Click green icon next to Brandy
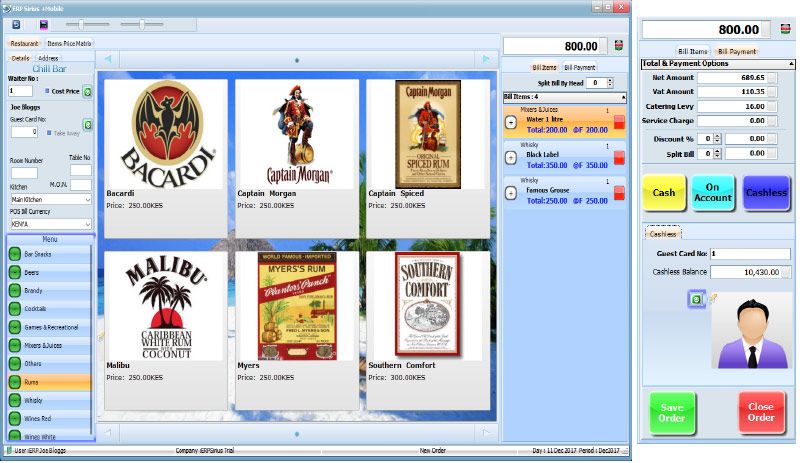 tap(15, 290)
